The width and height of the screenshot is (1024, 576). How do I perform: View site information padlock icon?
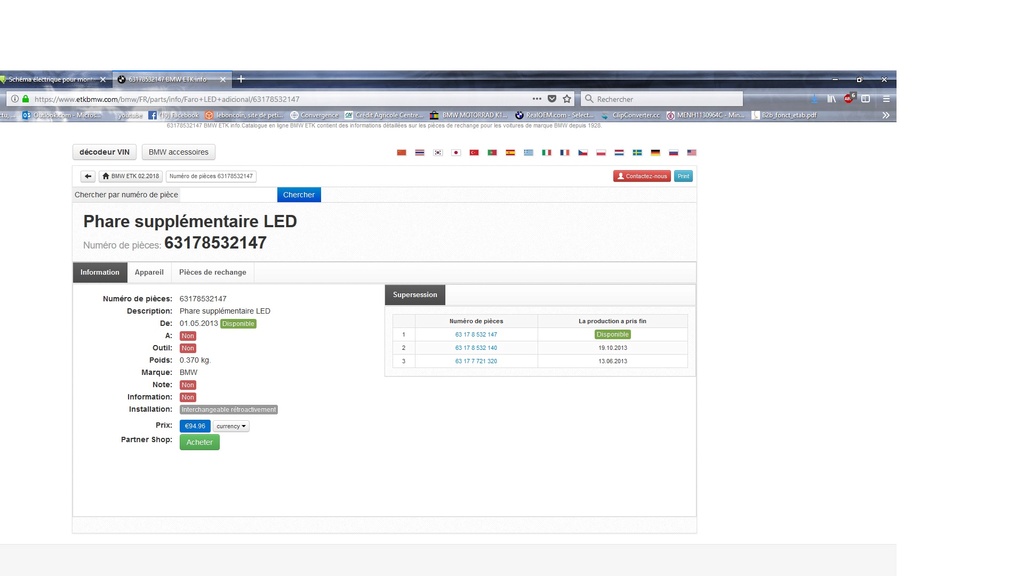(x=25, y=99)
